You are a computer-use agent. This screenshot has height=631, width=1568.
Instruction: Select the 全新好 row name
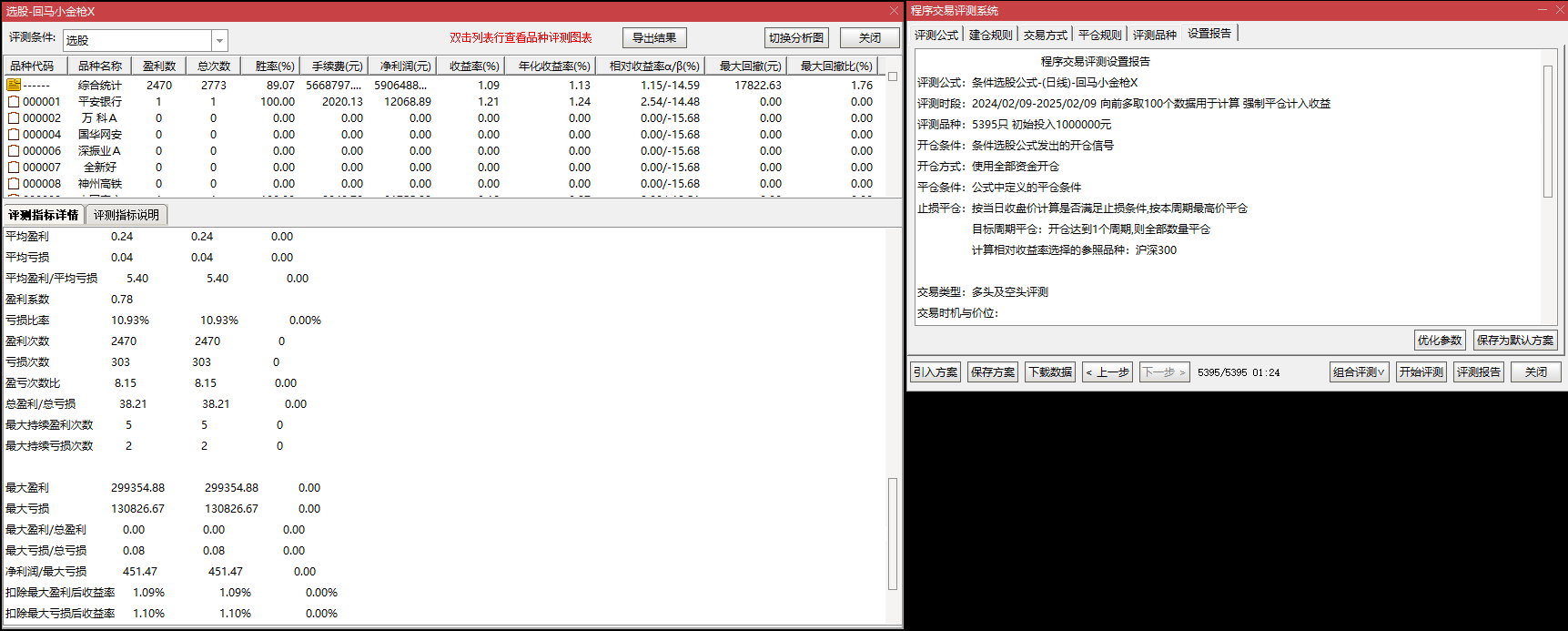click(x=100, y=167)
